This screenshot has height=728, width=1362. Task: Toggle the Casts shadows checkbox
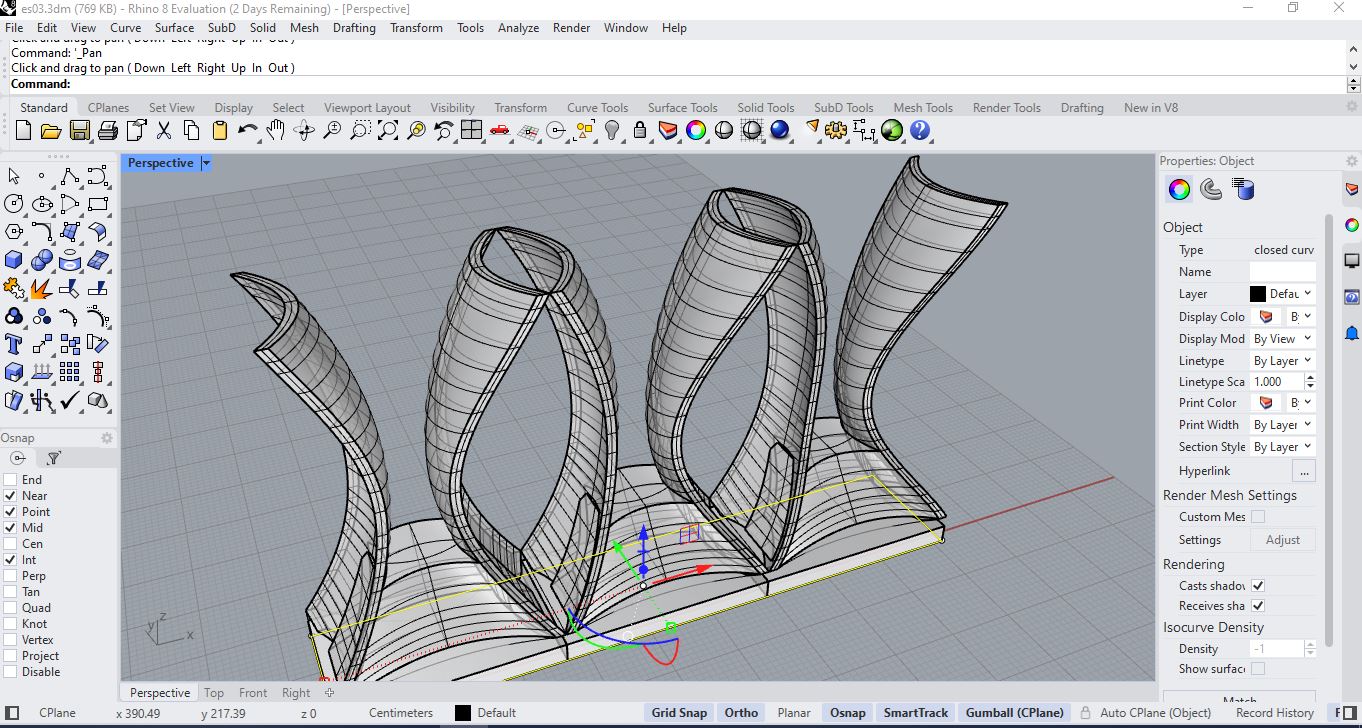[1258, 586]
